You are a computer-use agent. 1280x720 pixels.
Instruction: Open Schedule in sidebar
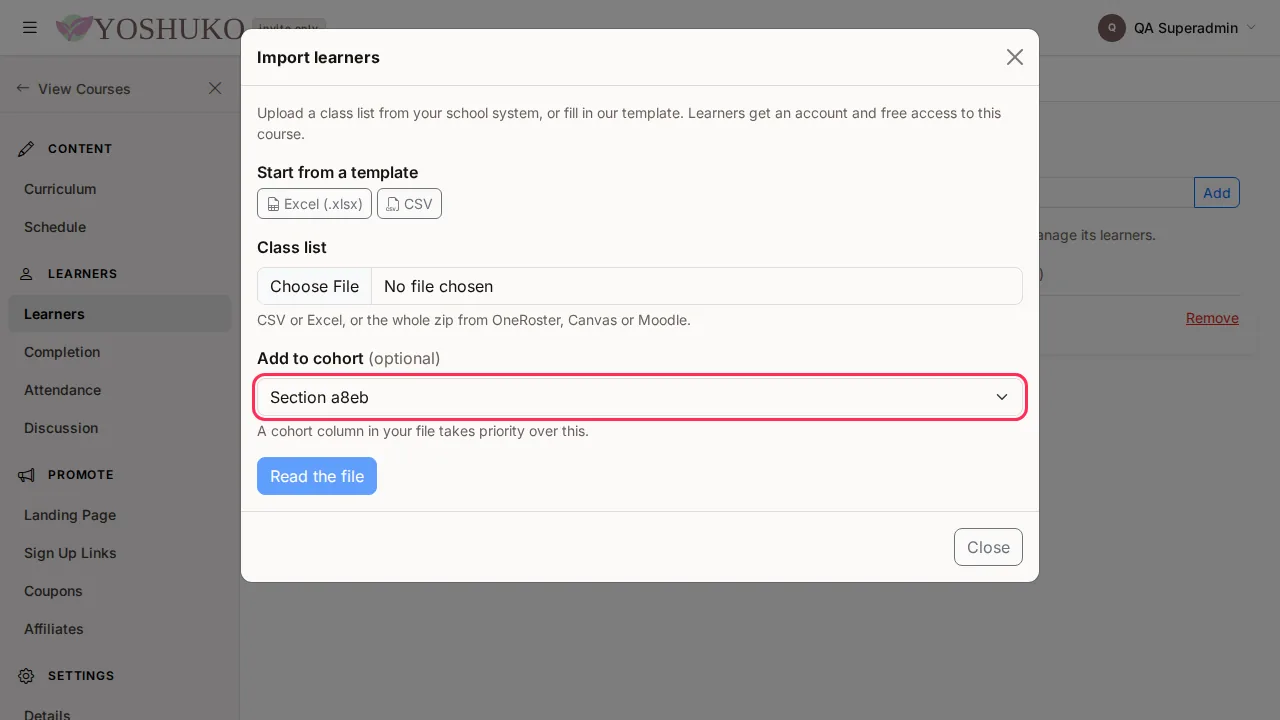tap(55, 227)
